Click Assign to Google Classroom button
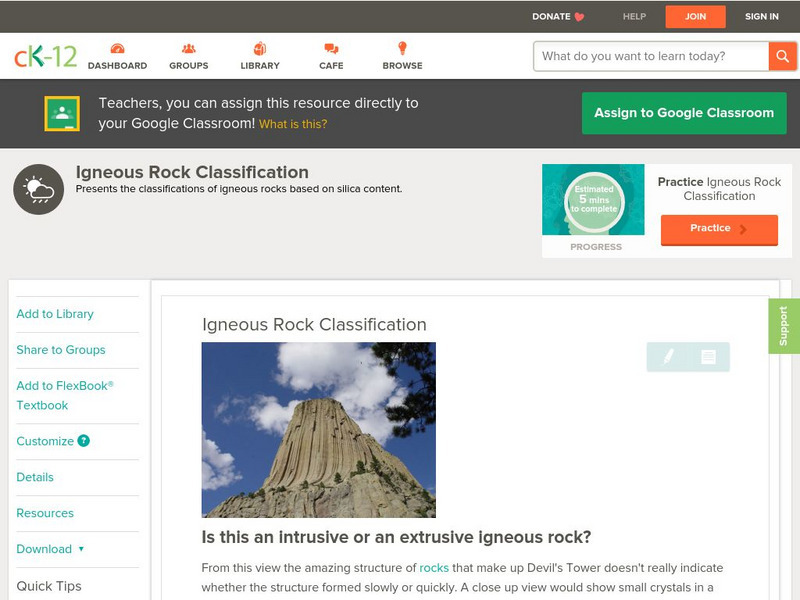 [x=684, y=113]
